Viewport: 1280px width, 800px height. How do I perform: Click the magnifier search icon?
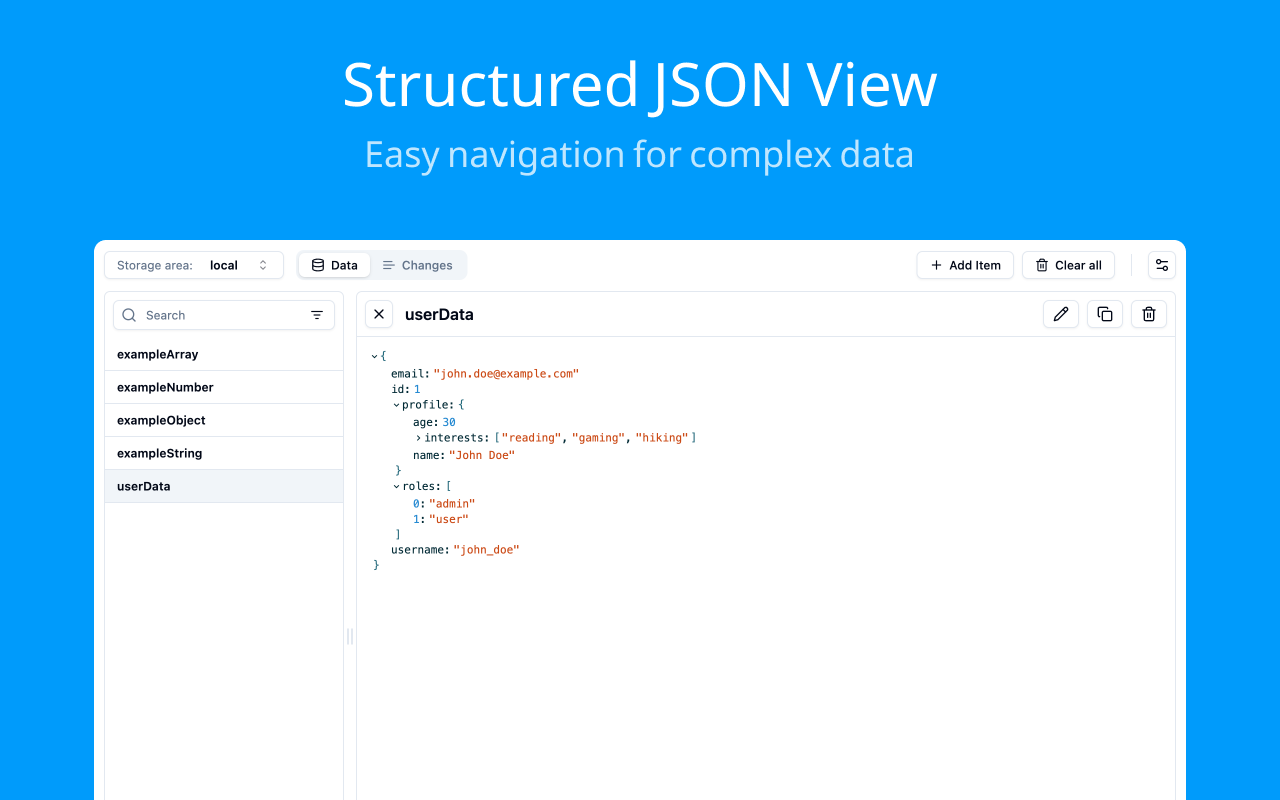pos(129,315)
